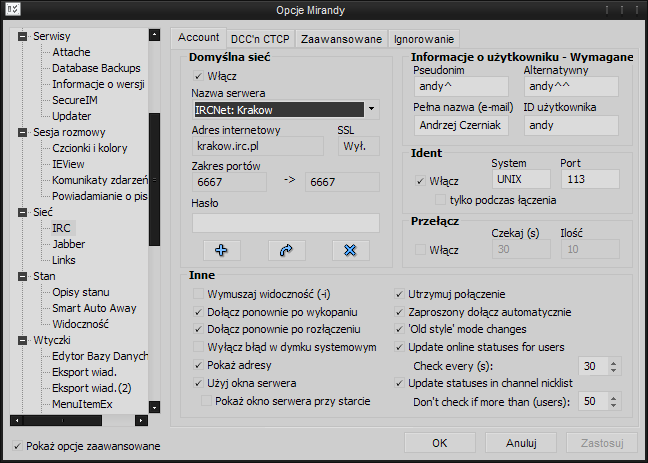Select Updater in the tree
The width and height of the screenshot is (648, 463).
click(71, 116)
